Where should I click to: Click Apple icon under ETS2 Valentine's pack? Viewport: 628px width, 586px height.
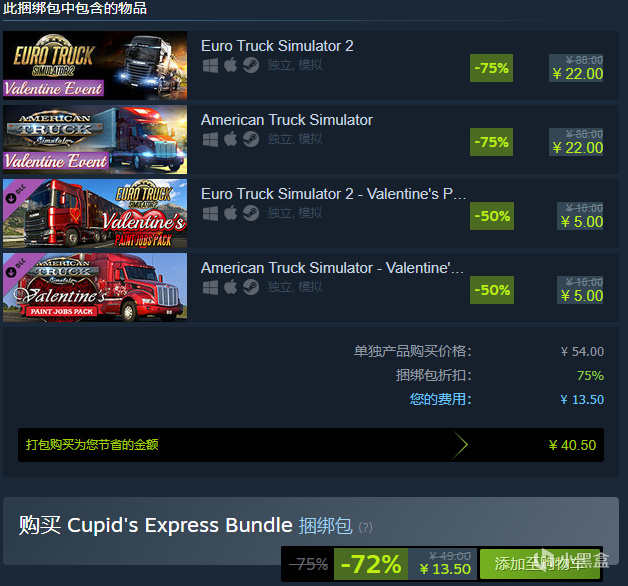pos(230,213)
